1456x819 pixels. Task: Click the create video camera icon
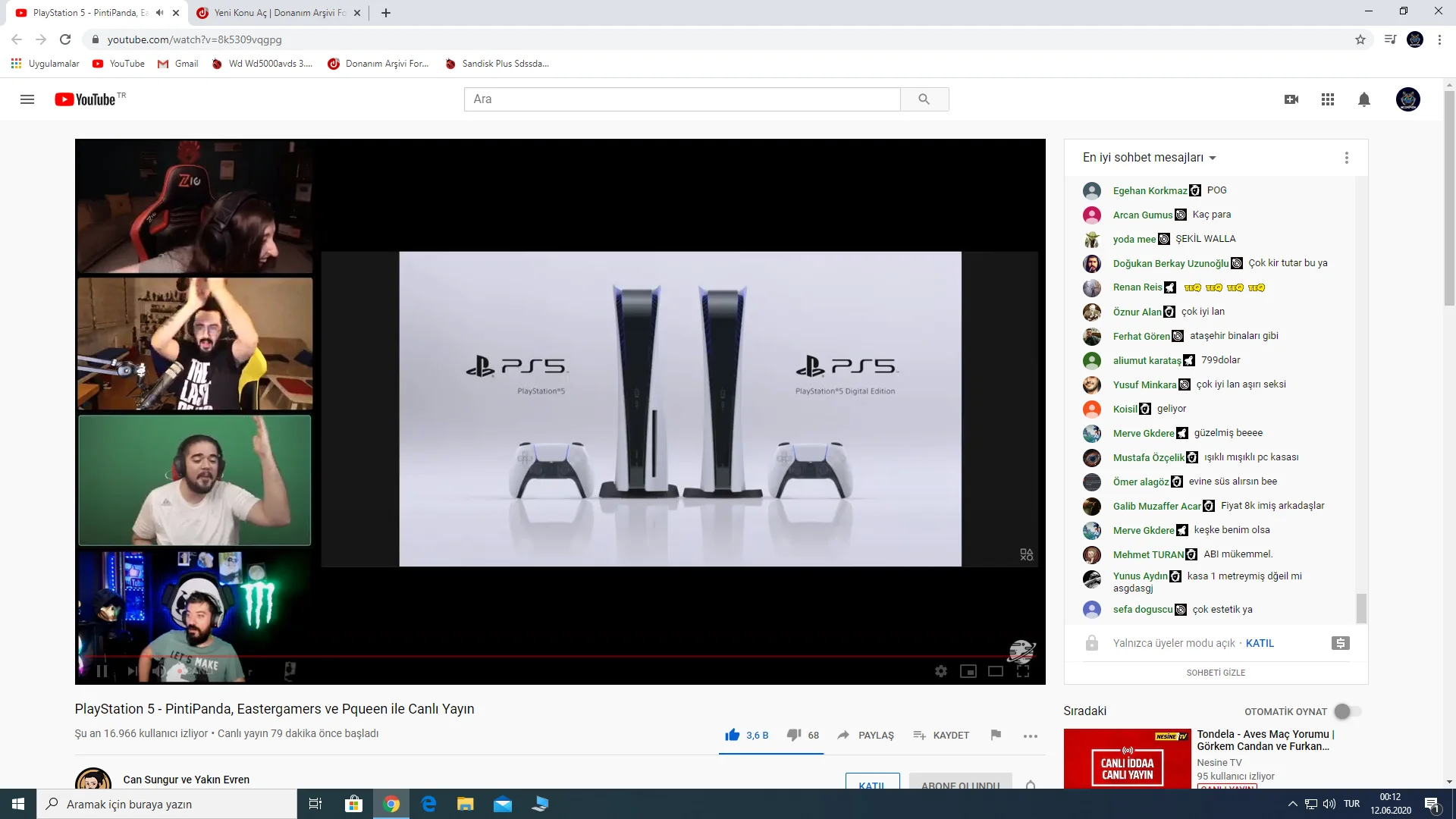coord(1291,99)
